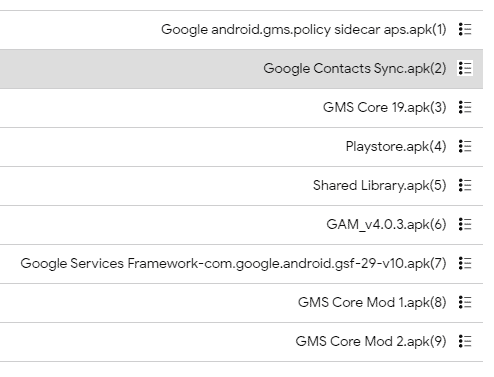
Task: Open Shared Library.apk(5) file
Action: 380,186
